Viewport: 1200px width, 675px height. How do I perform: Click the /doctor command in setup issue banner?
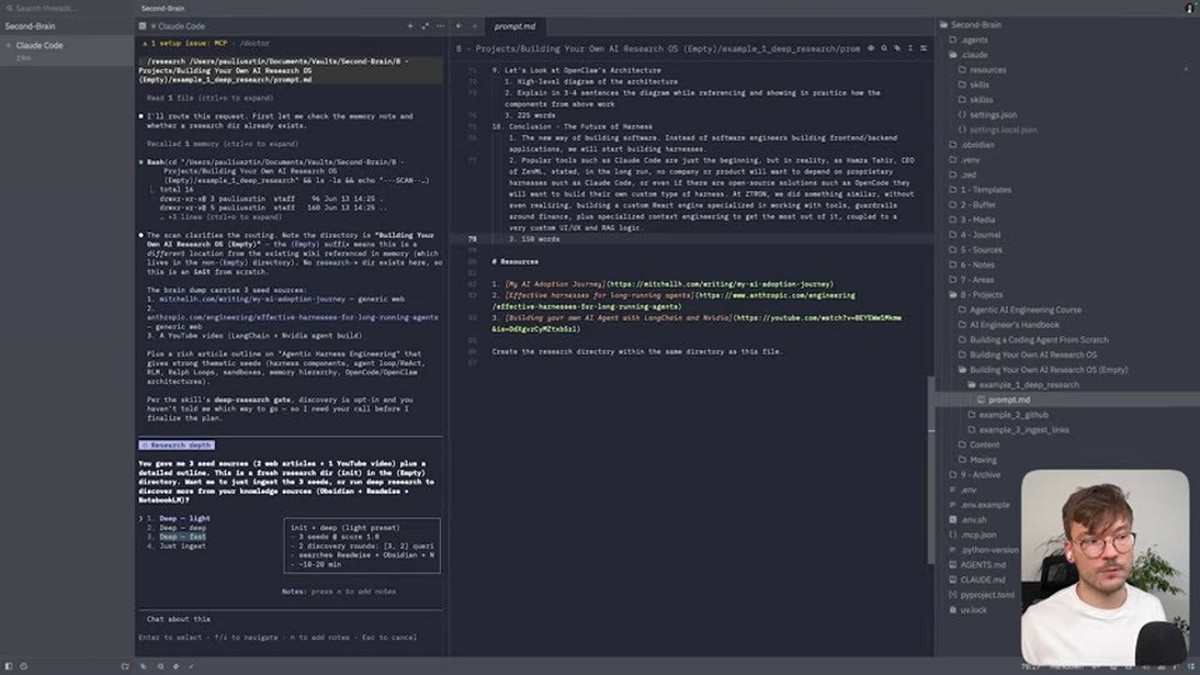[x=255, y=44]
